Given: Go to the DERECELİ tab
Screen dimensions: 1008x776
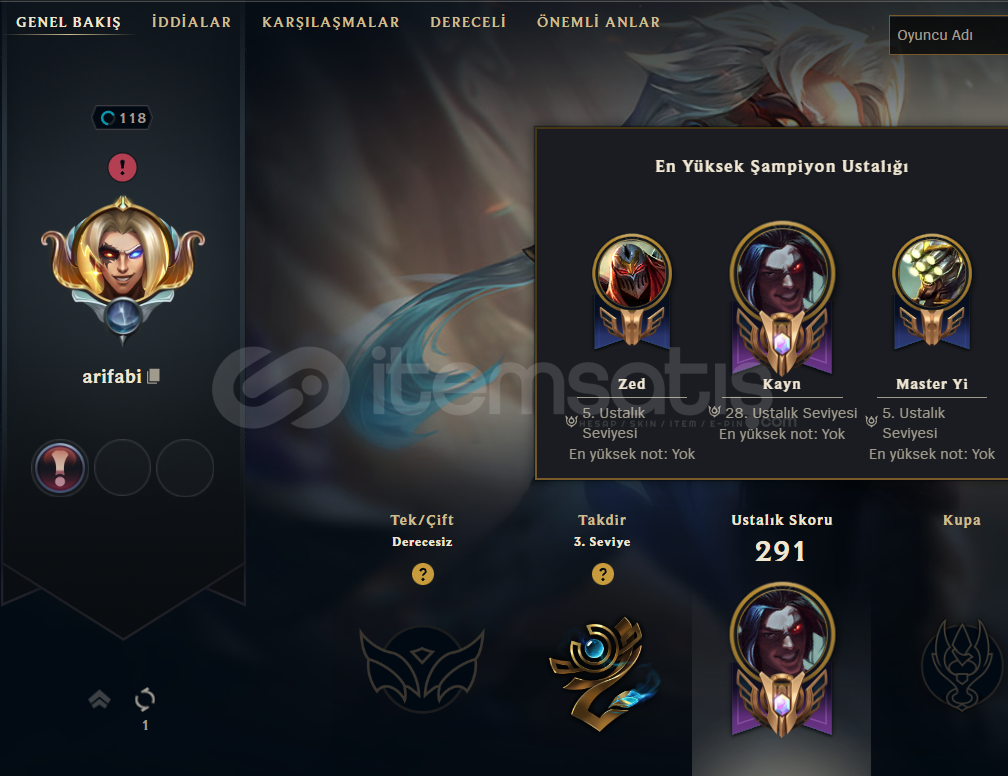Looking at the screenshot, I should pyautogui.click(x=468, y=22).
